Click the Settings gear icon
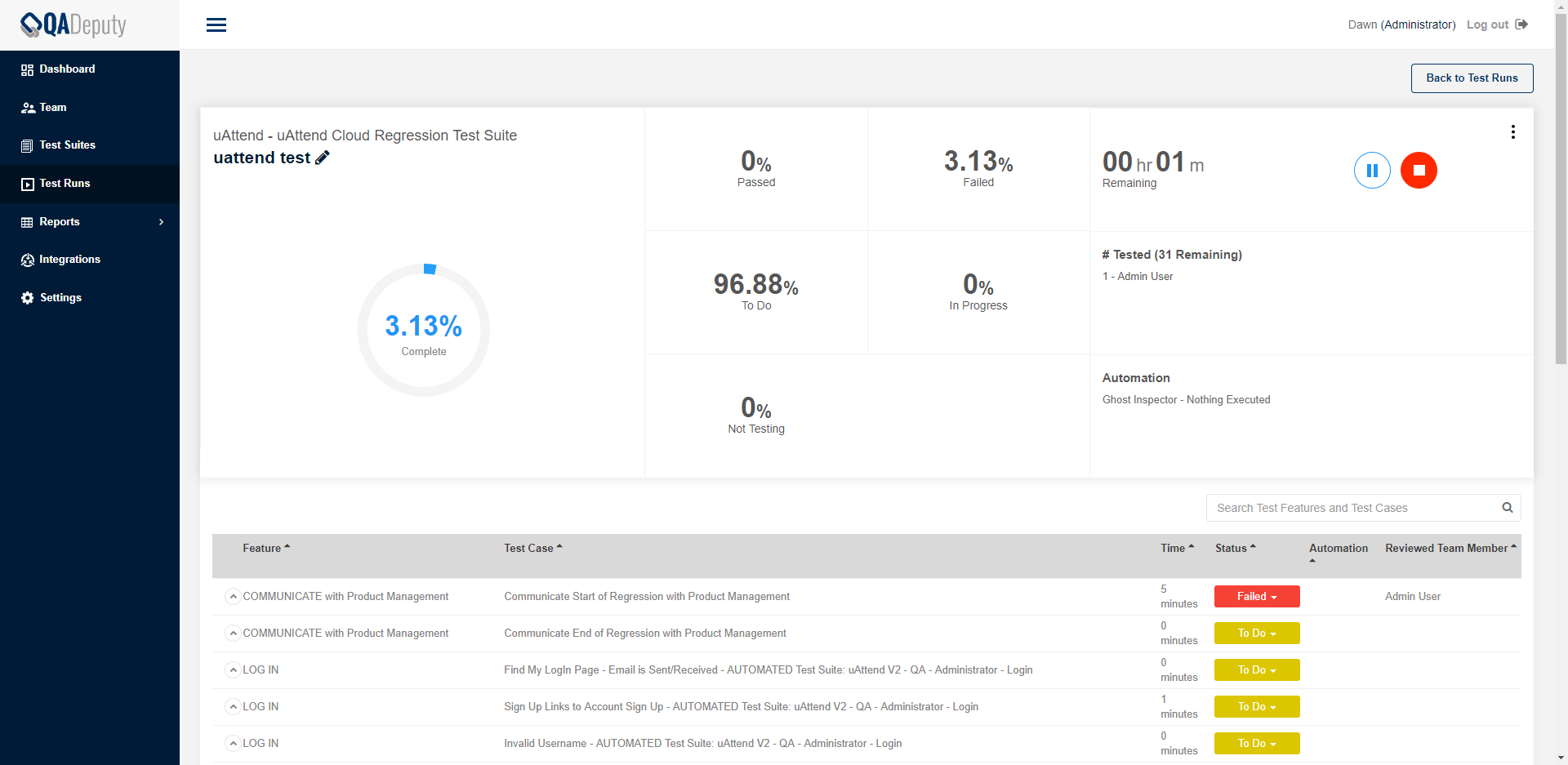The image size is (1568, 765). pos(28,298)
